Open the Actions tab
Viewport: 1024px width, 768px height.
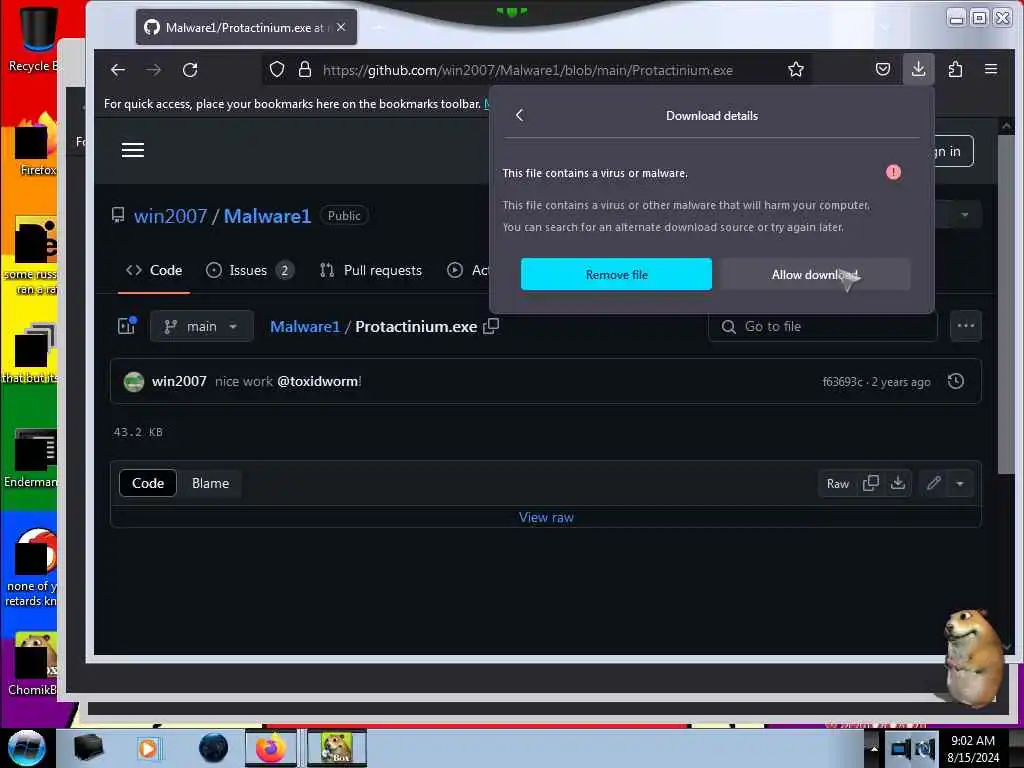pyautogui.click(x=467, y=270)
